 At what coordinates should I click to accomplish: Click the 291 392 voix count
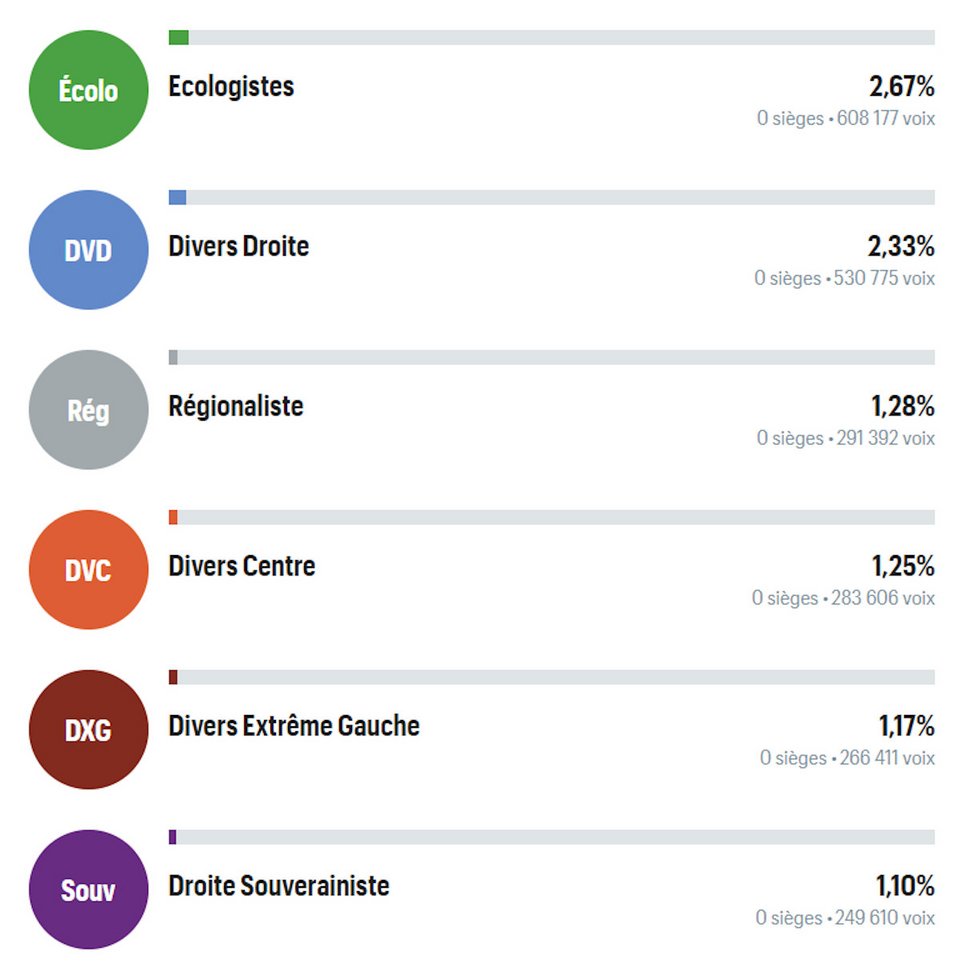[886, 438]
